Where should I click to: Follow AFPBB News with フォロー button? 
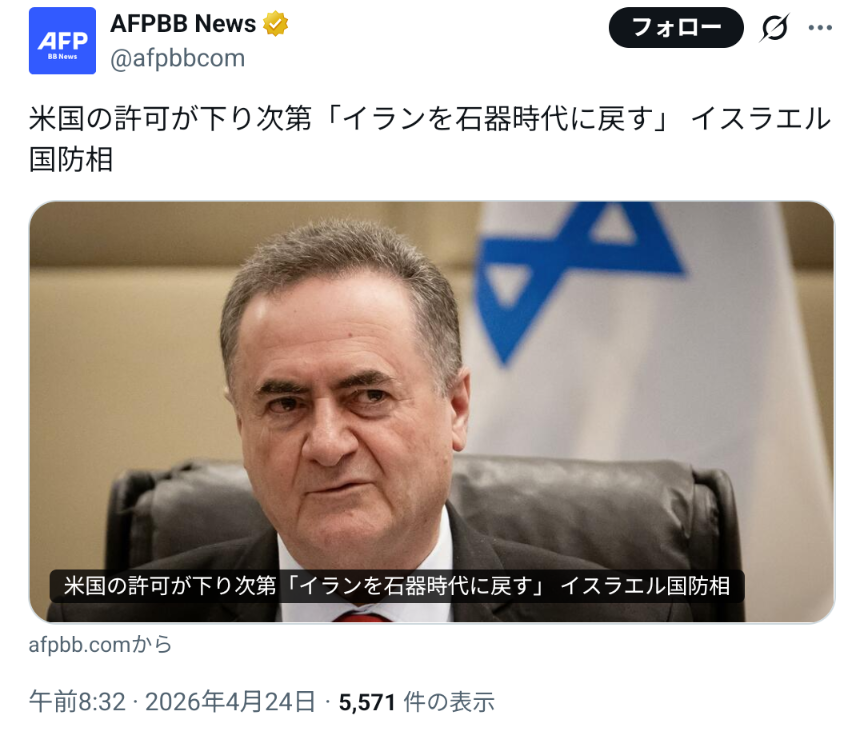676,28
